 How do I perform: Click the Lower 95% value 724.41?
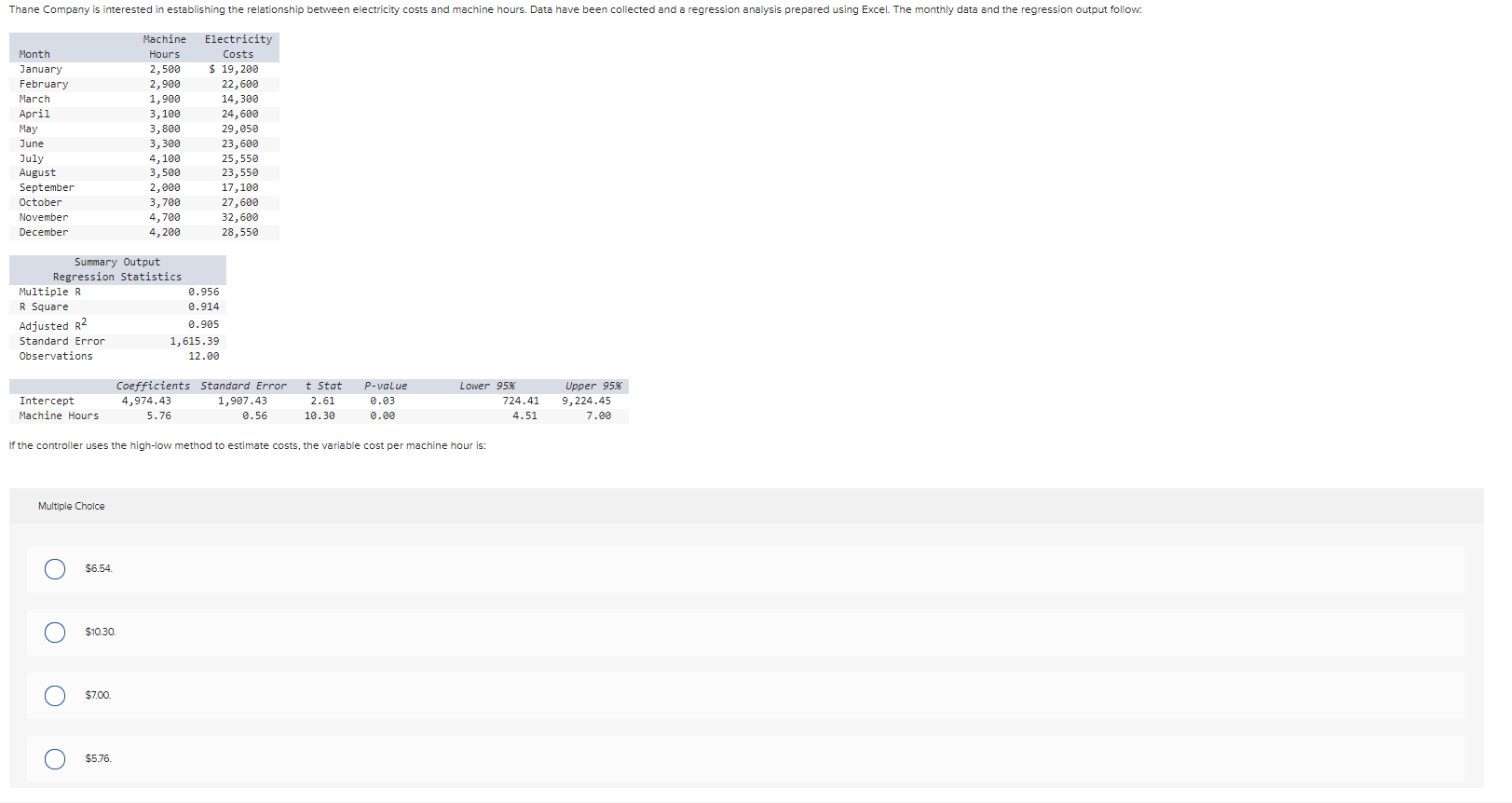tap(521, 401)
